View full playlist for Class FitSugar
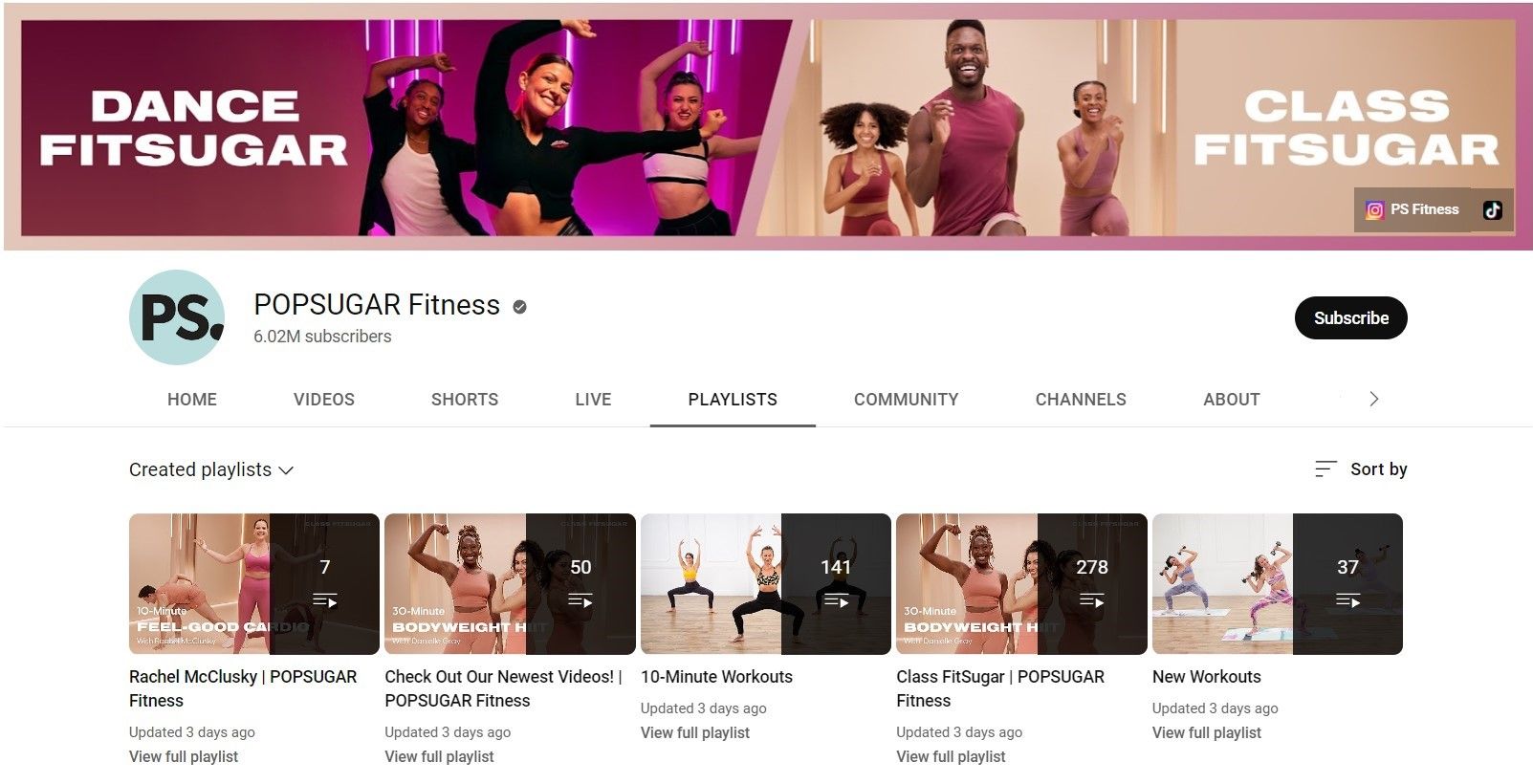The height and width of the screenshot is (784, 1533). 951,756
